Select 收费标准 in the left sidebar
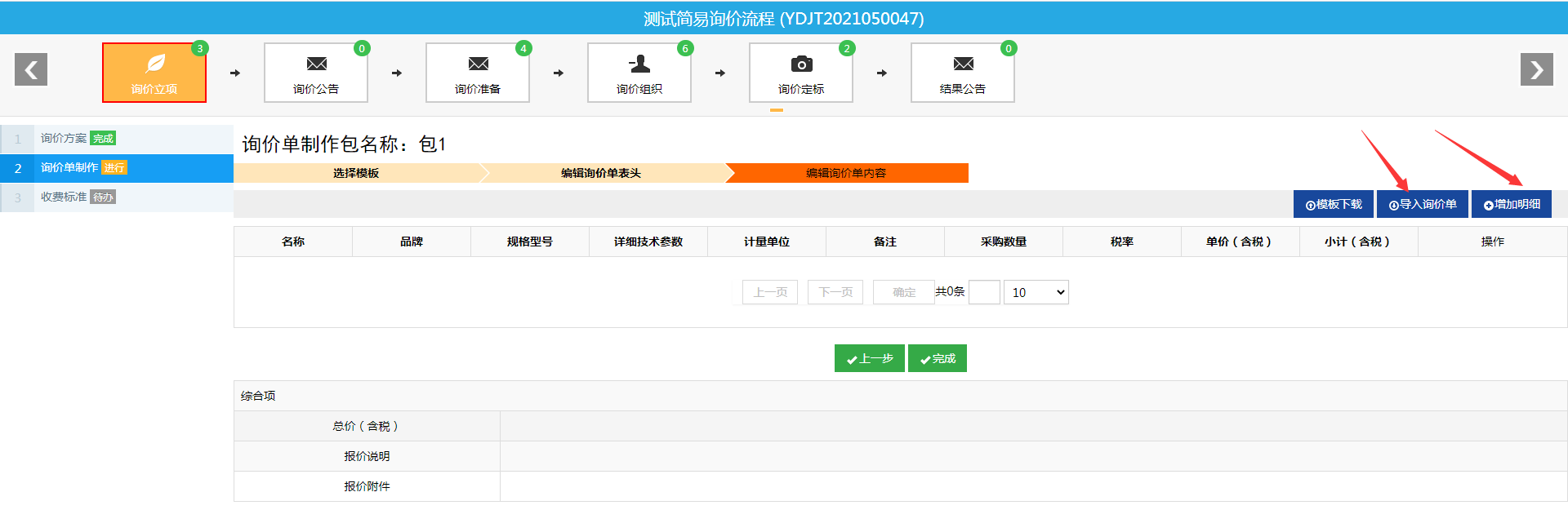Viewport: 1568px width, 532px height. click(x=64, y=197)
